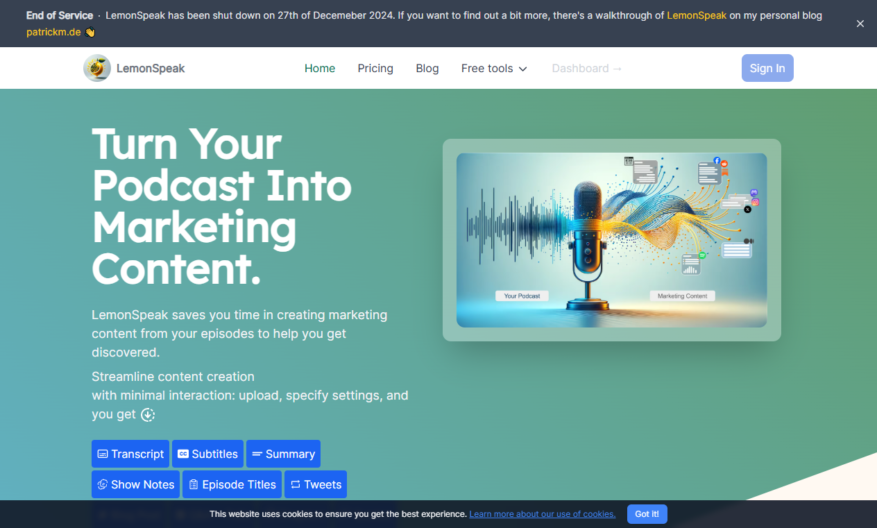Screen dimensions: 877x528
Task: Click the 'Turn Your Podcast Into Marketing Content.' heading
Action: [221, 206]
